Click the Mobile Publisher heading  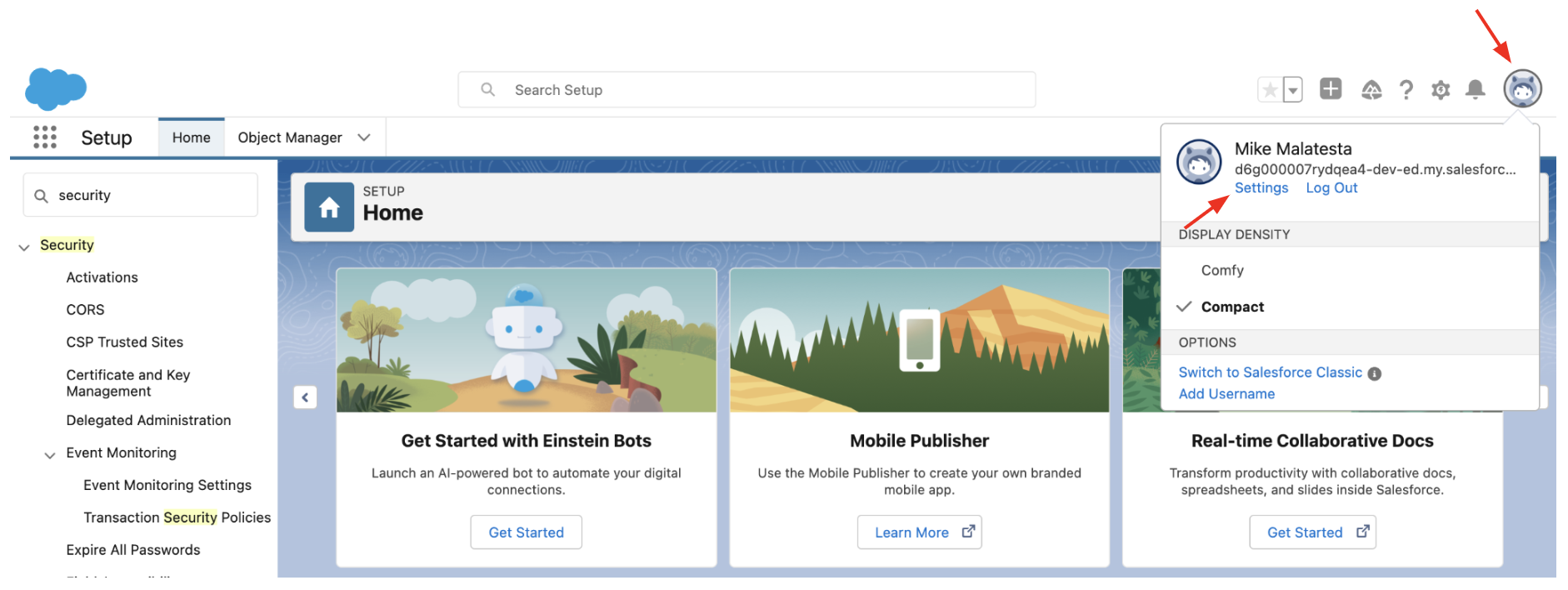point(920,441)
